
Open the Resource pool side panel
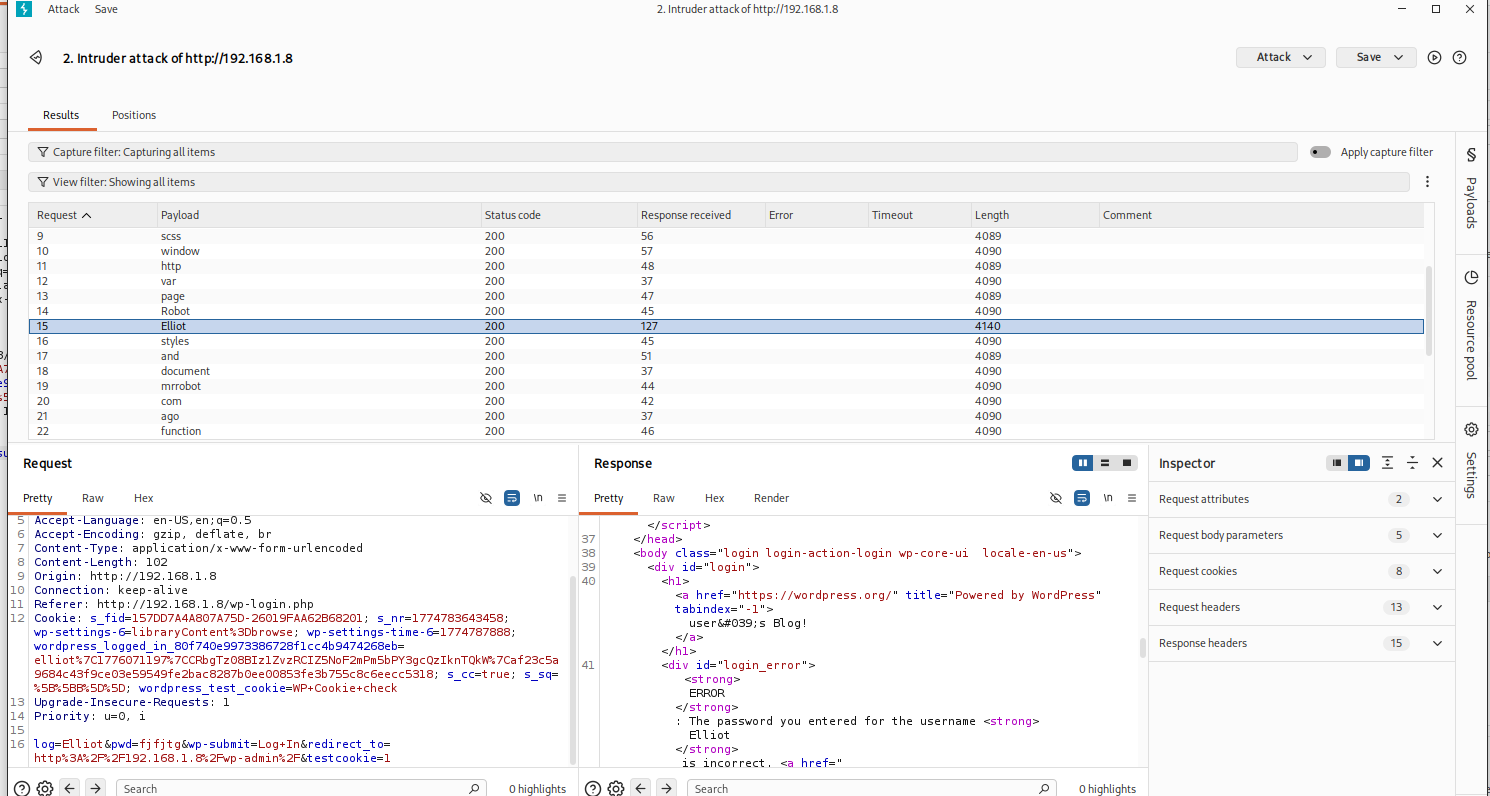click(x=1471, y=325)
